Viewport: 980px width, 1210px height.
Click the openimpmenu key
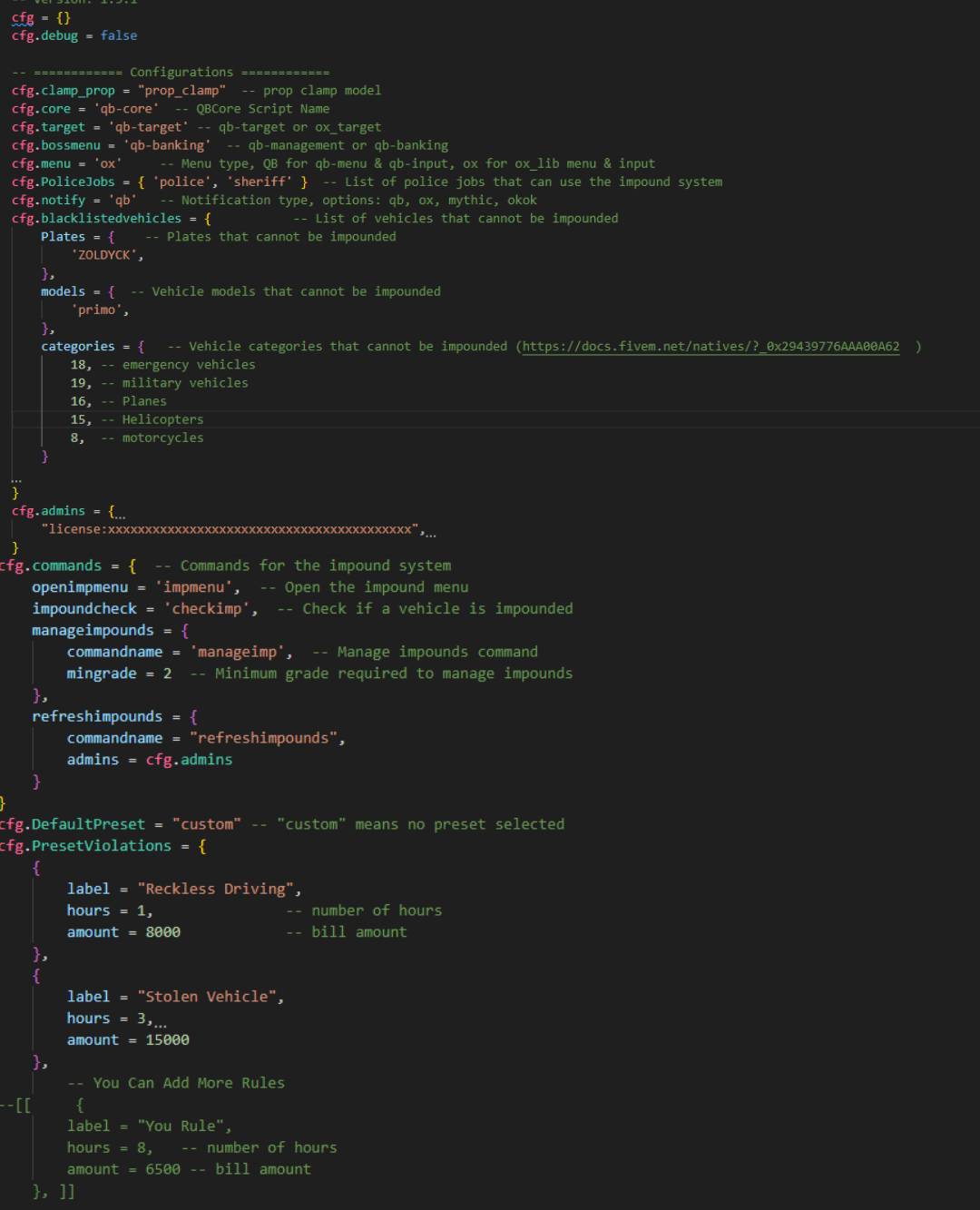[80, 587]
